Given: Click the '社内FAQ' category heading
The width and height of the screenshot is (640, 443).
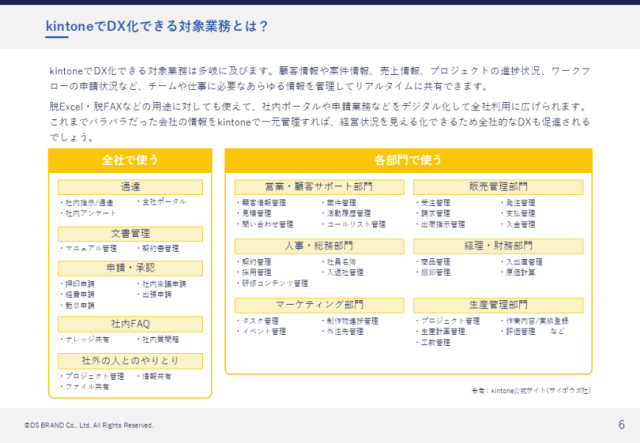Looking at the screenshot, I should (130, 324).
